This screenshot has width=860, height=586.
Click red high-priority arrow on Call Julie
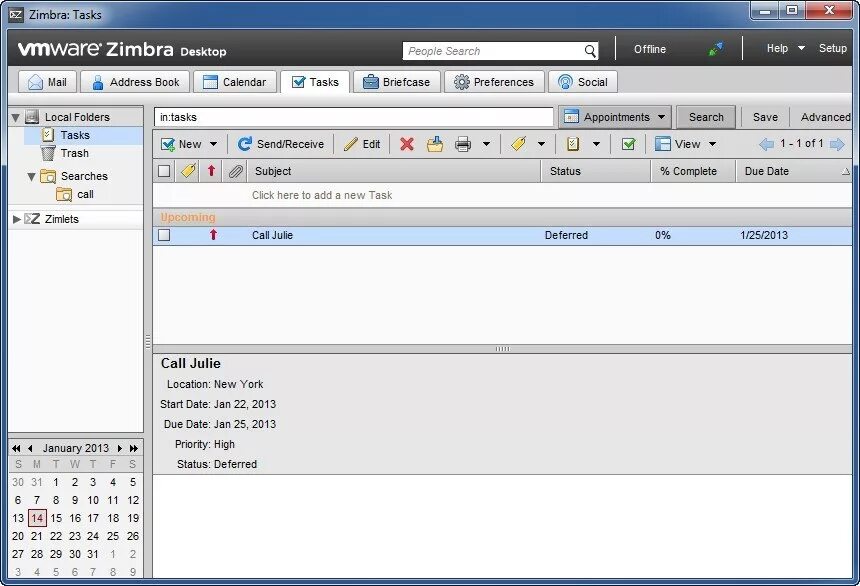tap(213, 235)
